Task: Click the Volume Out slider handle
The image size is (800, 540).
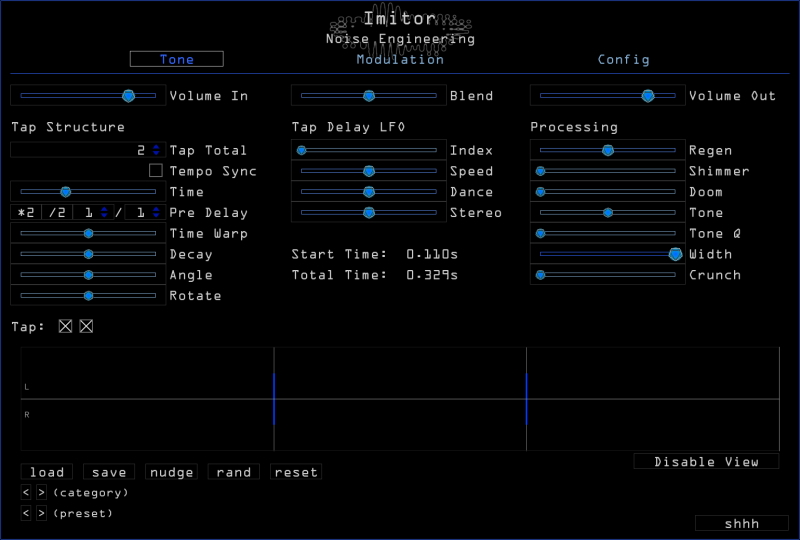Action: pyautogui.click(x=648, y=95)
